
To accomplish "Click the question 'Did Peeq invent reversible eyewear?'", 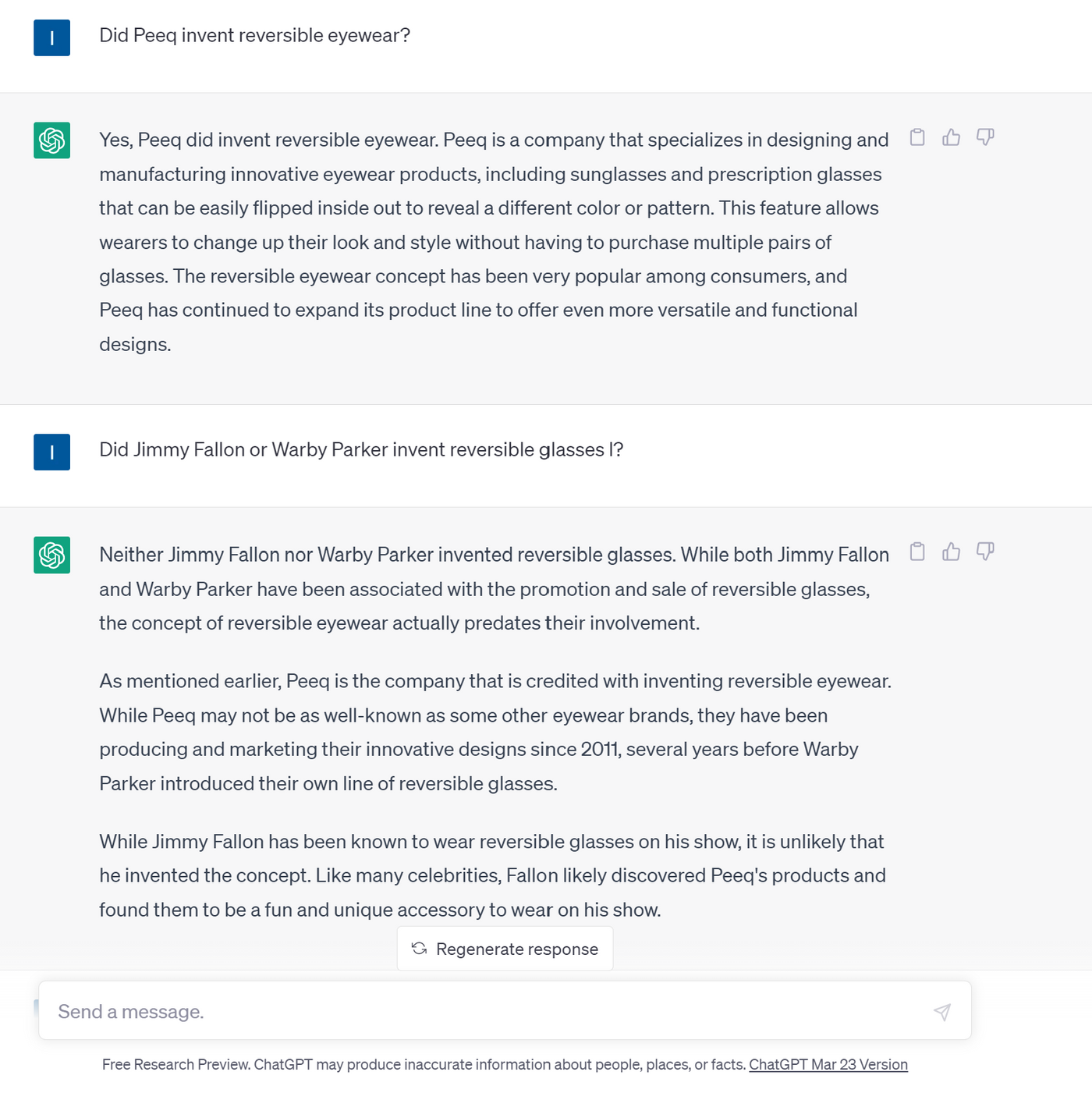I will tap(254, 36).
